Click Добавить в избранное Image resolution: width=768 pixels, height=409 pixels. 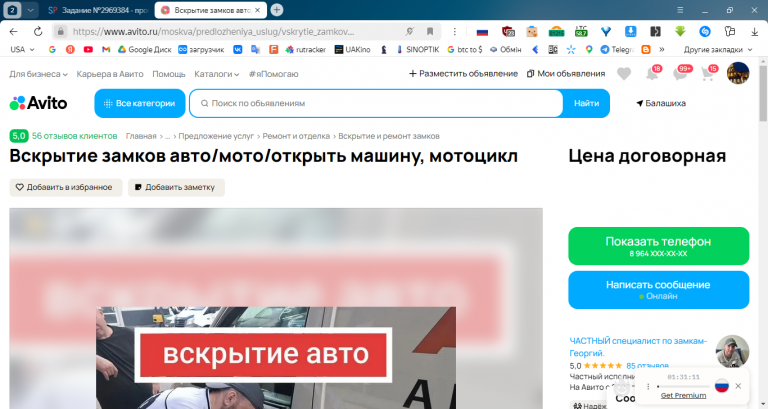66,188
